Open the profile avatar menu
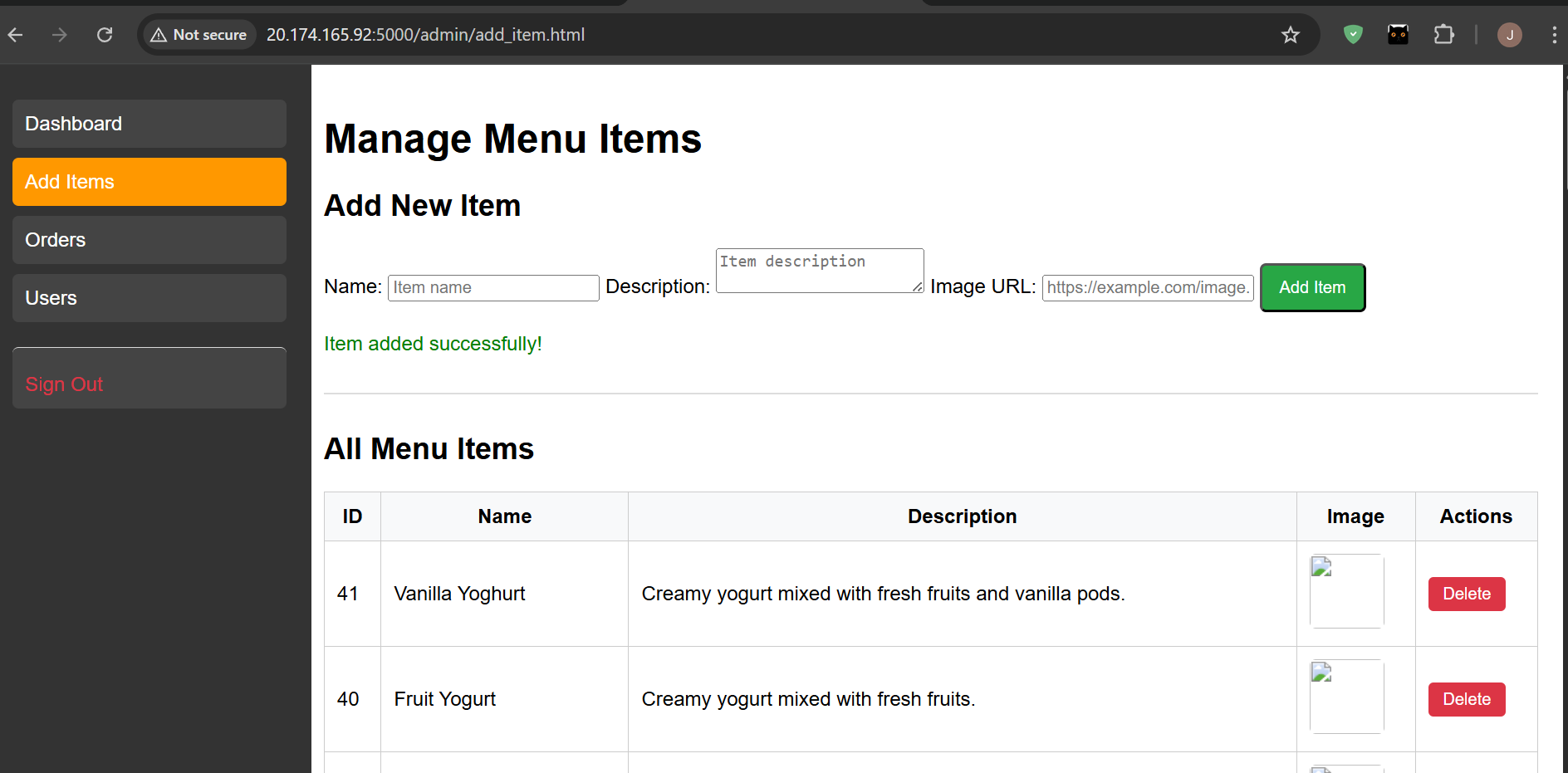This screenshot has height=773, width=1568. pyautogui.click(x=1510, y=35)
